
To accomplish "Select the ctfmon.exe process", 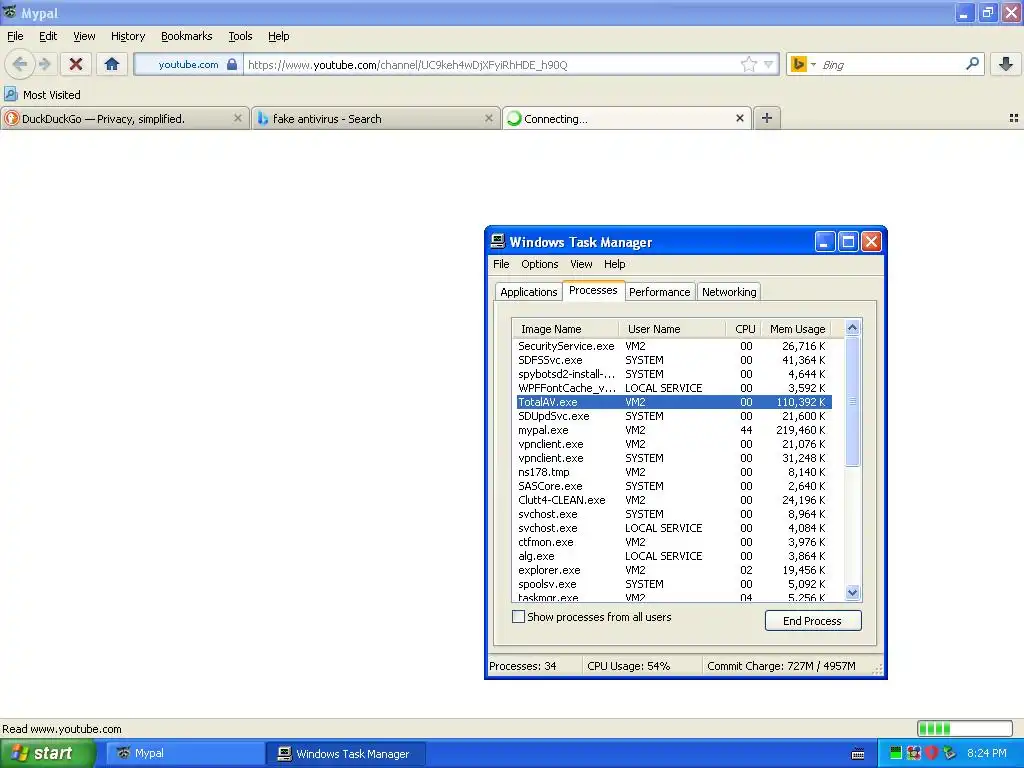I will click(x=674, y=542).
